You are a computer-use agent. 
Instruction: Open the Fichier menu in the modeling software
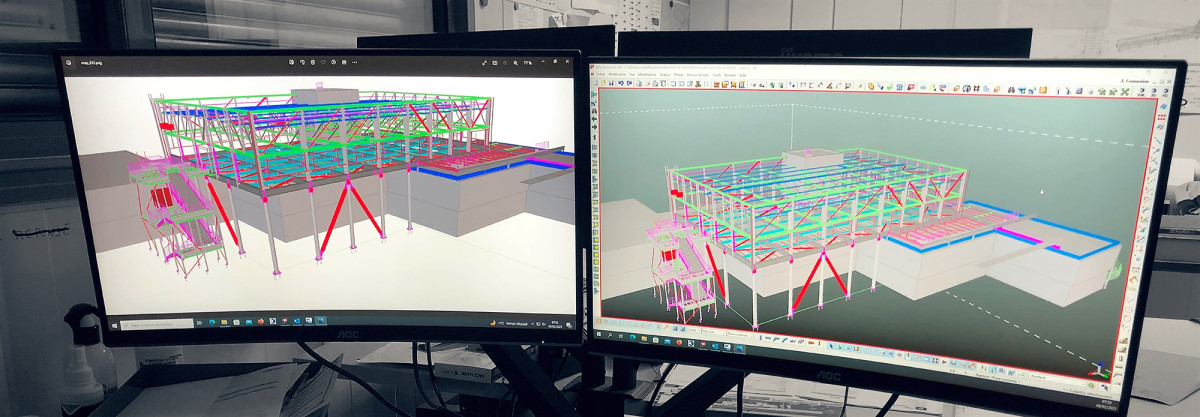pyautogui.click(x=601, y=74)
